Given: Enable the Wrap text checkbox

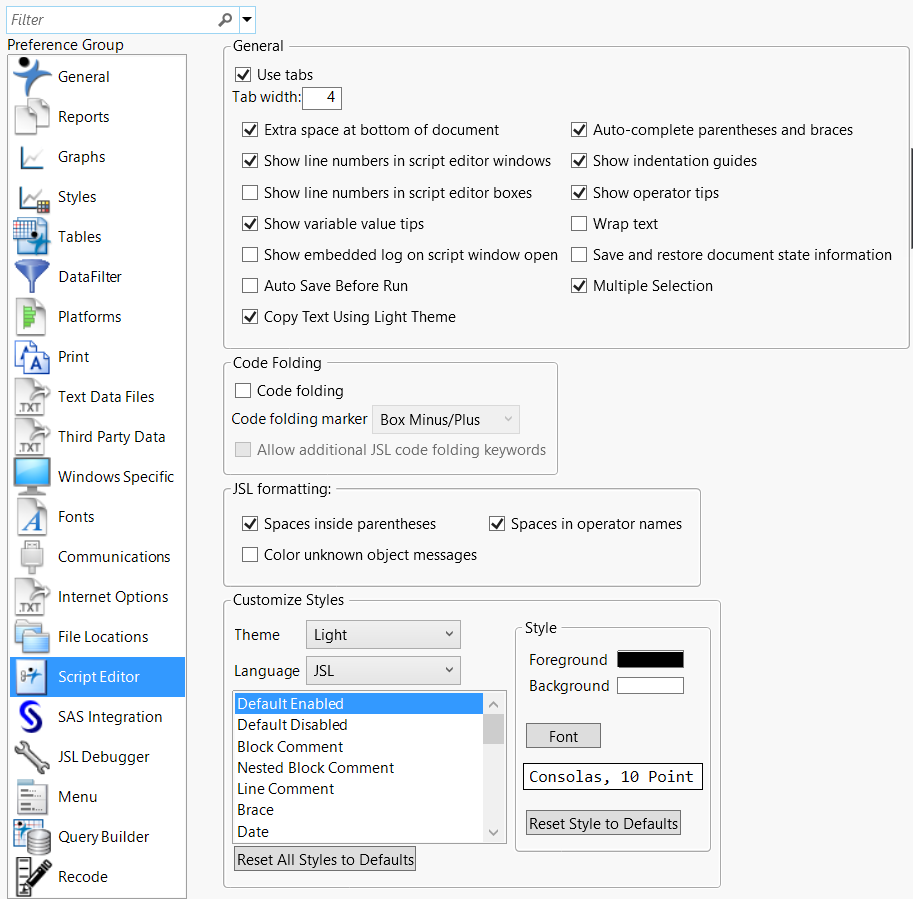Looking at the screenshot, I should click(x=579, y=224).
